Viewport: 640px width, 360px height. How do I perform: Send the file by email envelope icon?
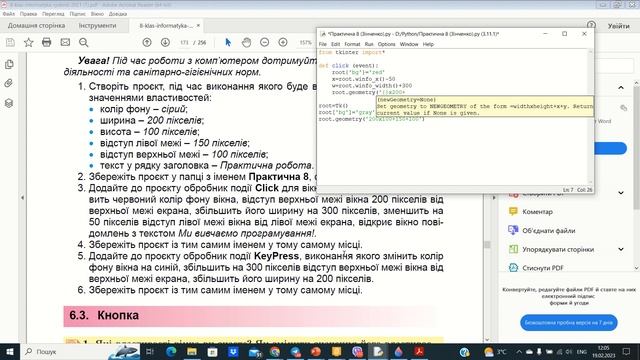(x=65, y=42)
